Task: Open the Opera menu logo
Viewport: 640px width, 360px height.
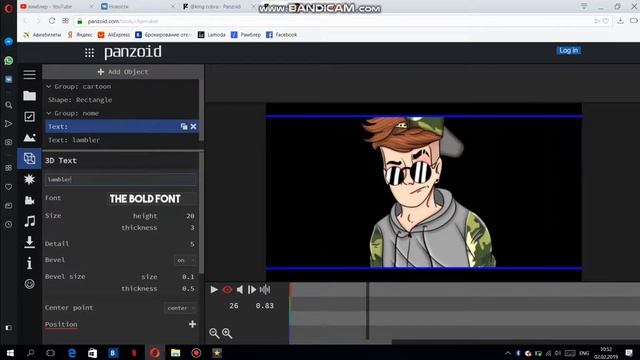Action: [x=8, y=8]
